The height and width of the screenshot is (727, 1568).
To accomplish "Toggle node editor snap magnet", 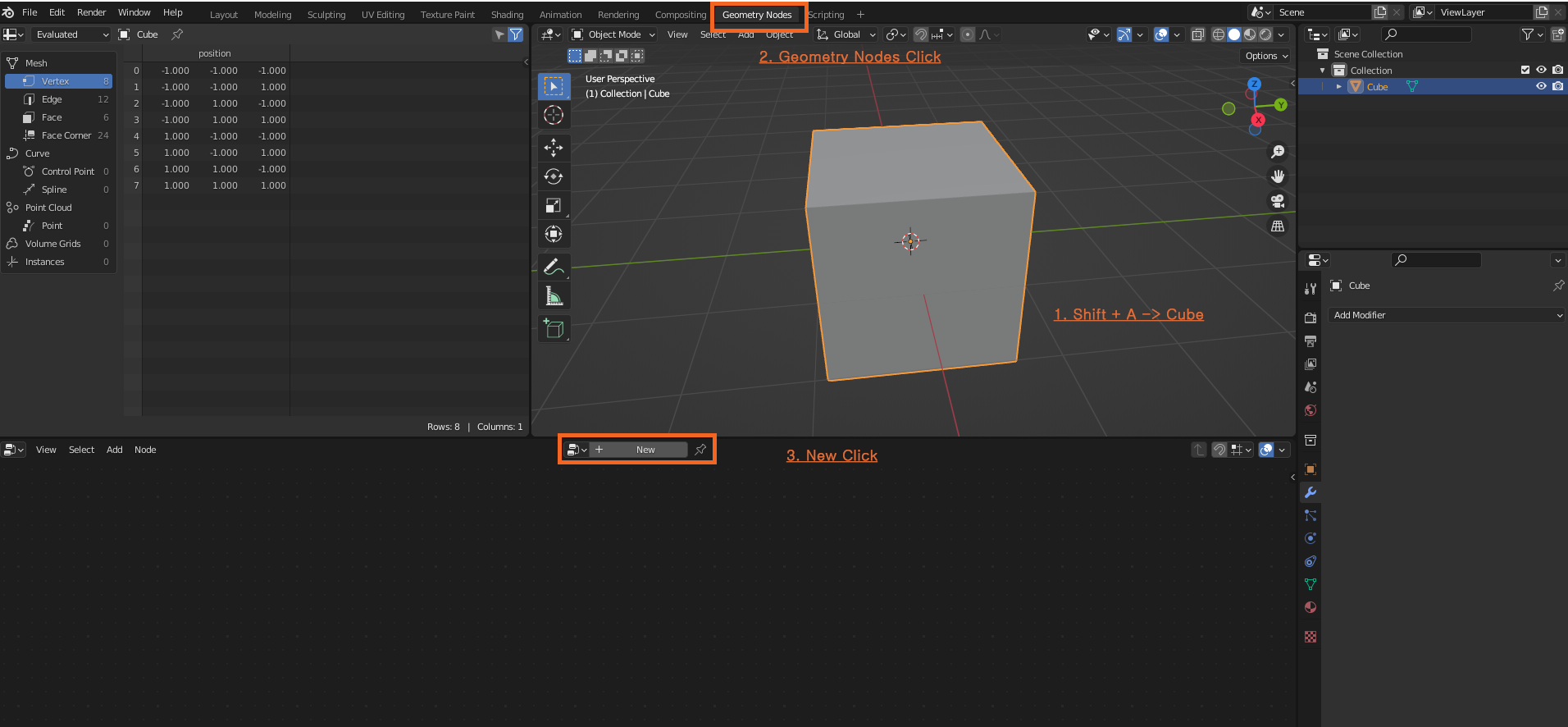I will click(1219, 450).
